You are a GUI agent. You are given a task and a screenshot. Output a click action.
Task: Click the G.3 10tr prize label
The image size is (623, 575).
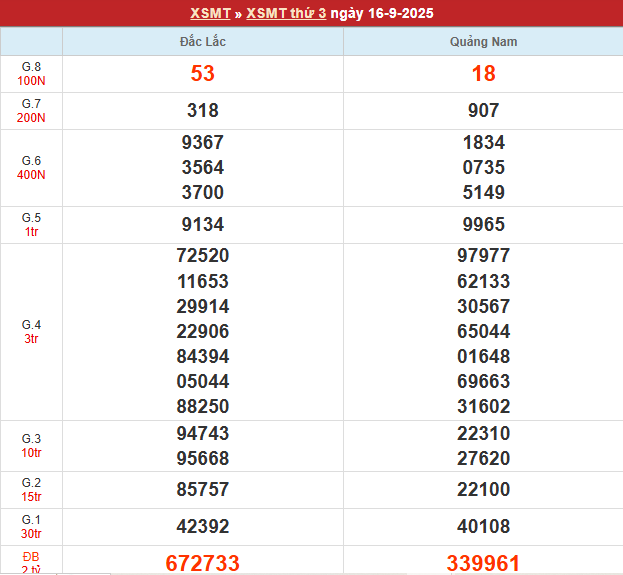(31, 446)
